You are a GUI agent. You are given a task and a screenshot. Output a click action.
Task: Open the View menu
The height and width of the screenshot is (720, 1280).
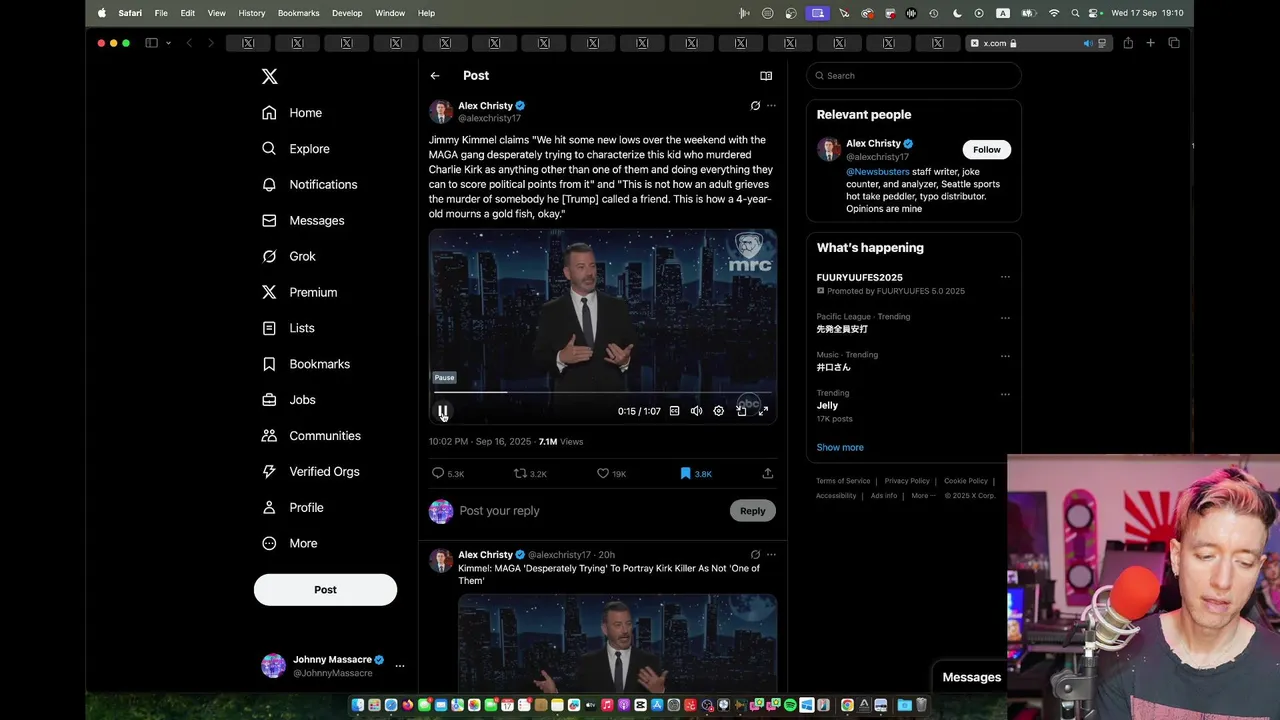[x=217, y=13]
